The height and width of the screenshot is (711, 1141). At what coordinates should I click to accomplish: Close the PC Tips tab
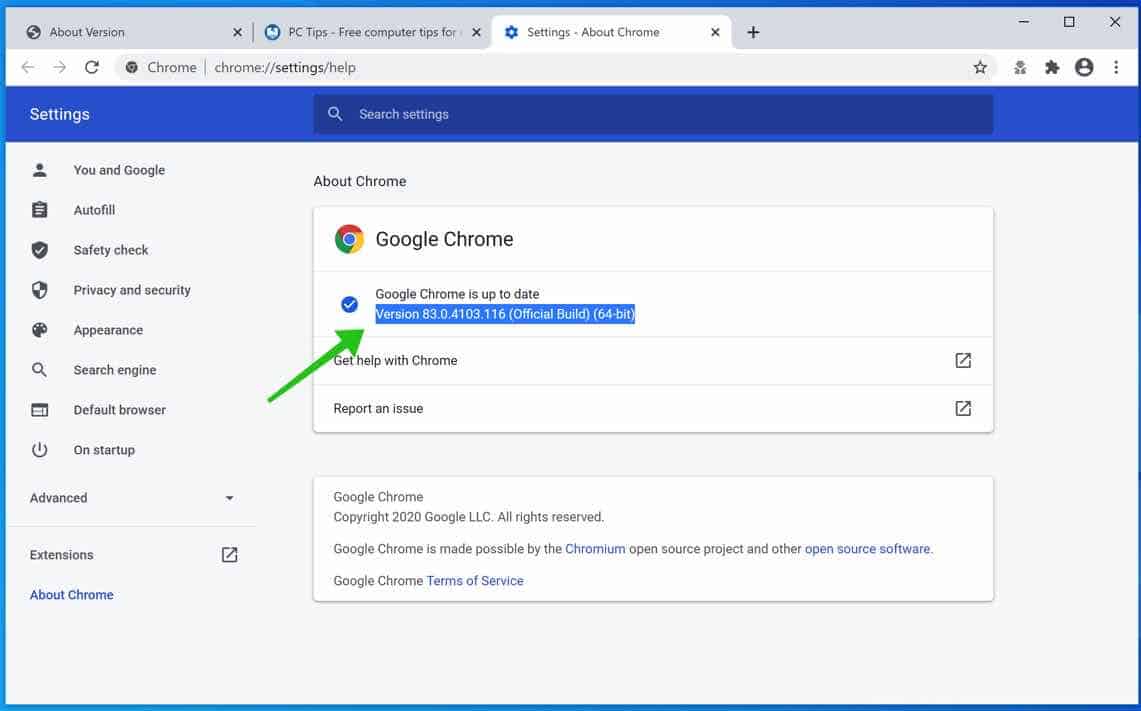(476, 33)
